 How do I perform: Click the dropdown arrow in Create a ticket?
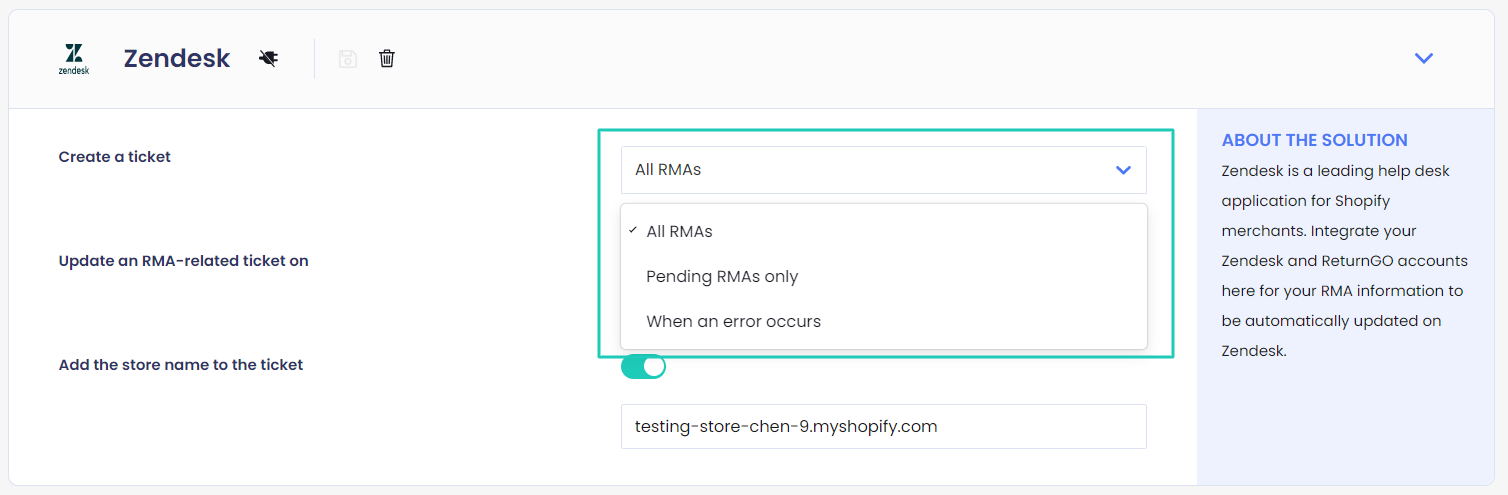point(1123,170)
